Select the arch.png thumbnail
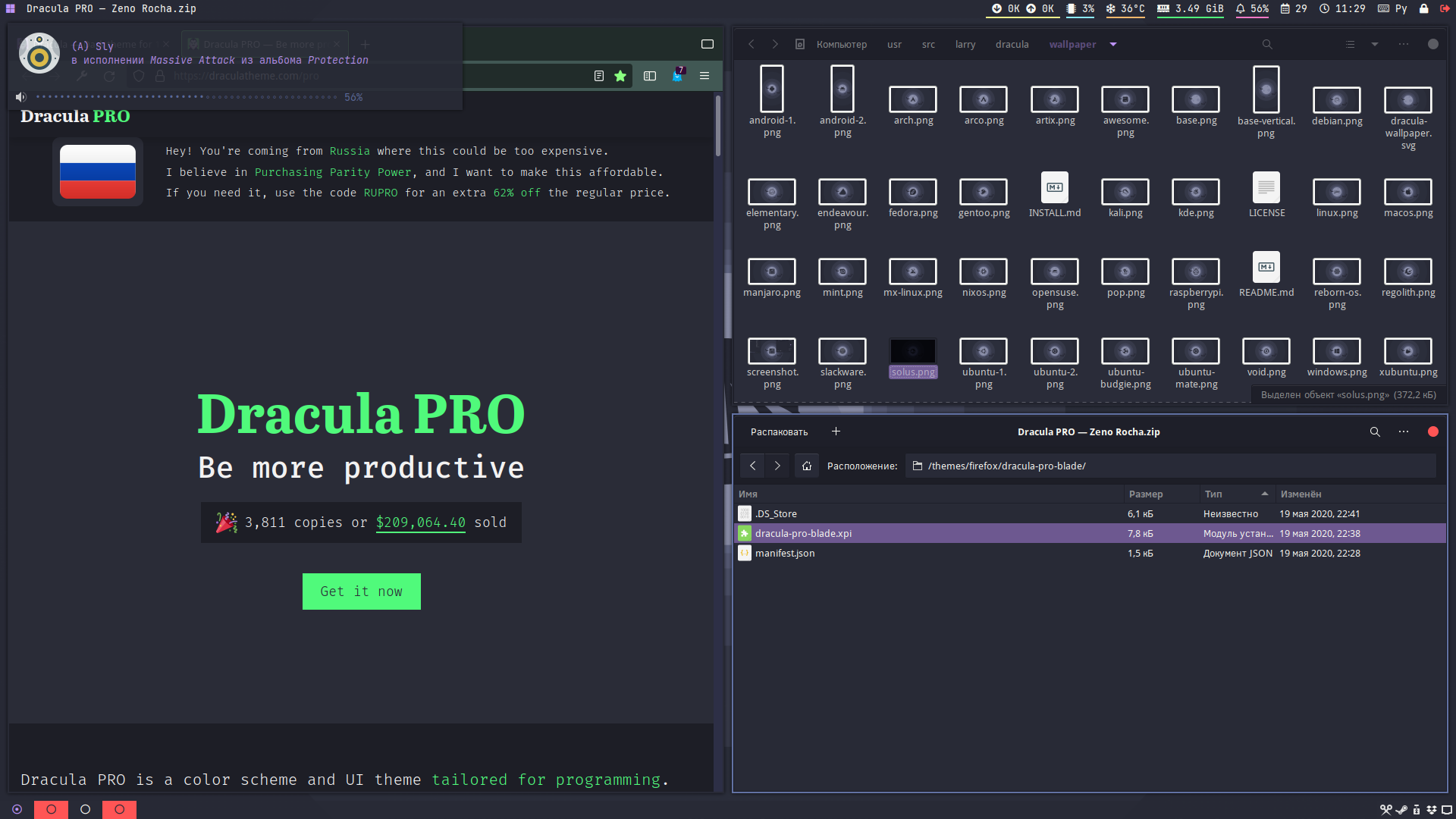Screen dimensions: 1456x819 pyautogui.click(x=913, y=100)
